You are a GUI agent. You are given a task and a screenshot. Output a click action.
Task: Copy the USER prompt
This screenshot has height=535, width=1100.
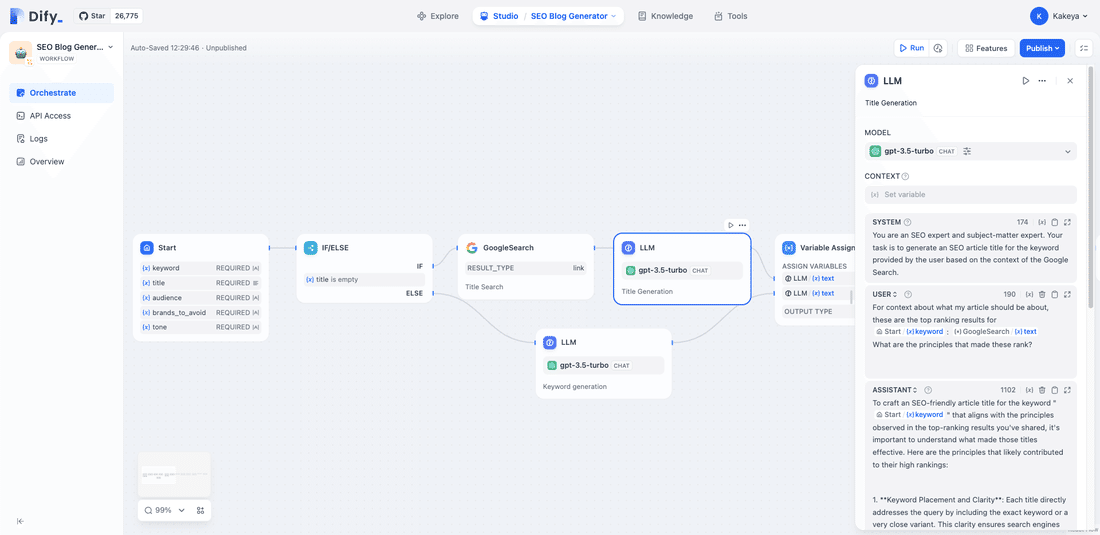point(1055,294)
